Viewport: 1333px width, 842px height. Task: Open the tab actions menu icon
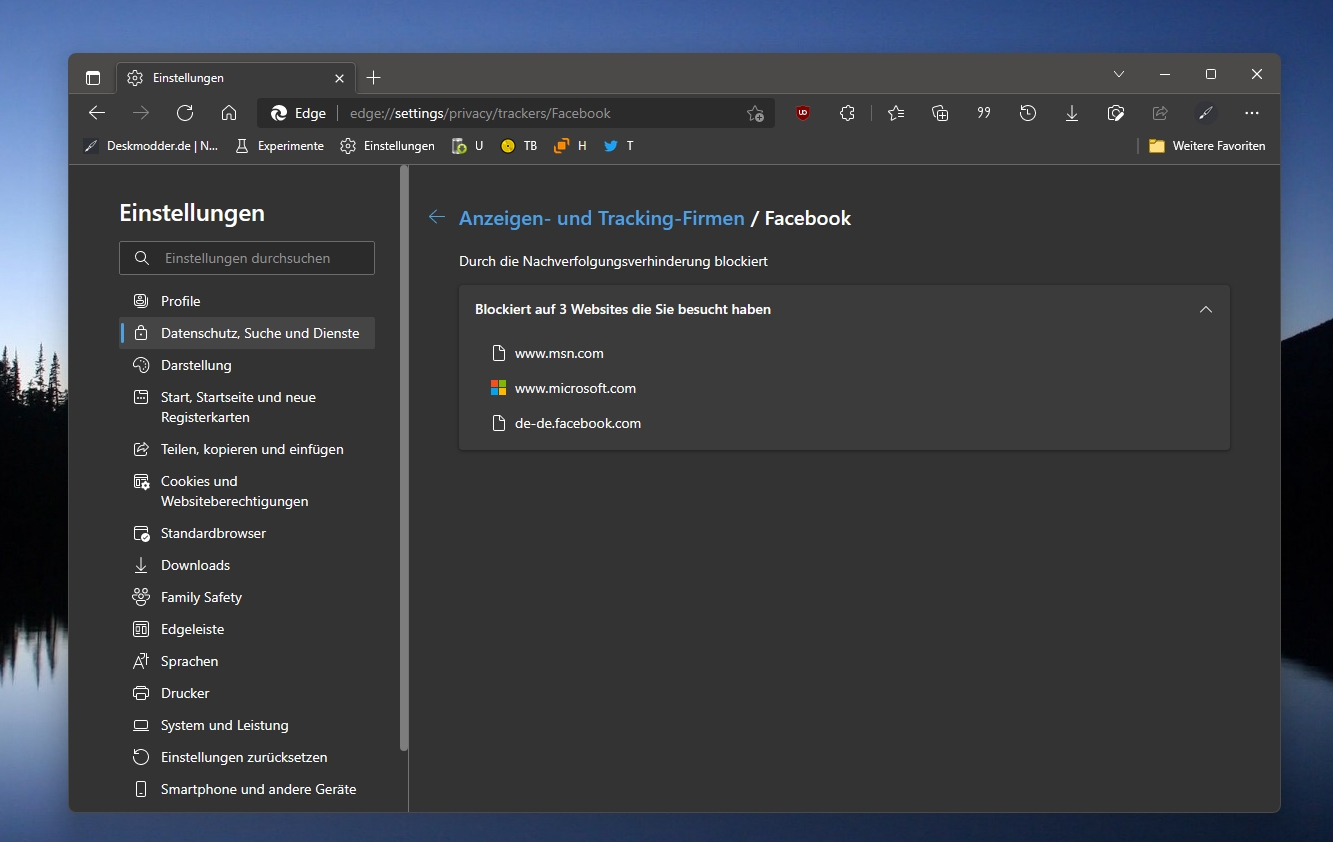tap(93, 77)
